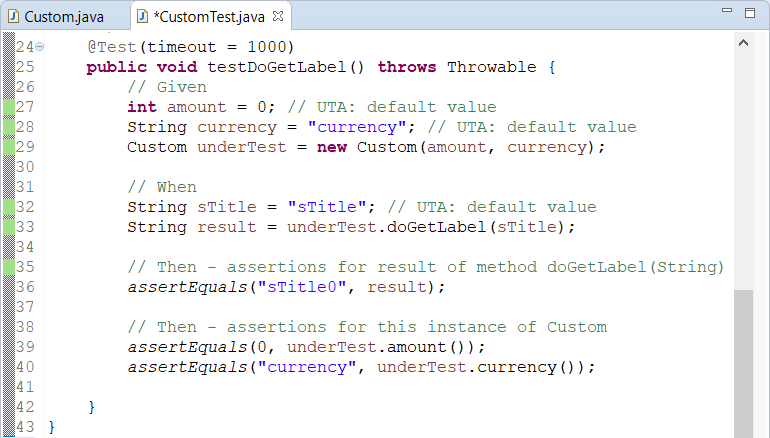Maximize the editor area

tap(750, 13)
